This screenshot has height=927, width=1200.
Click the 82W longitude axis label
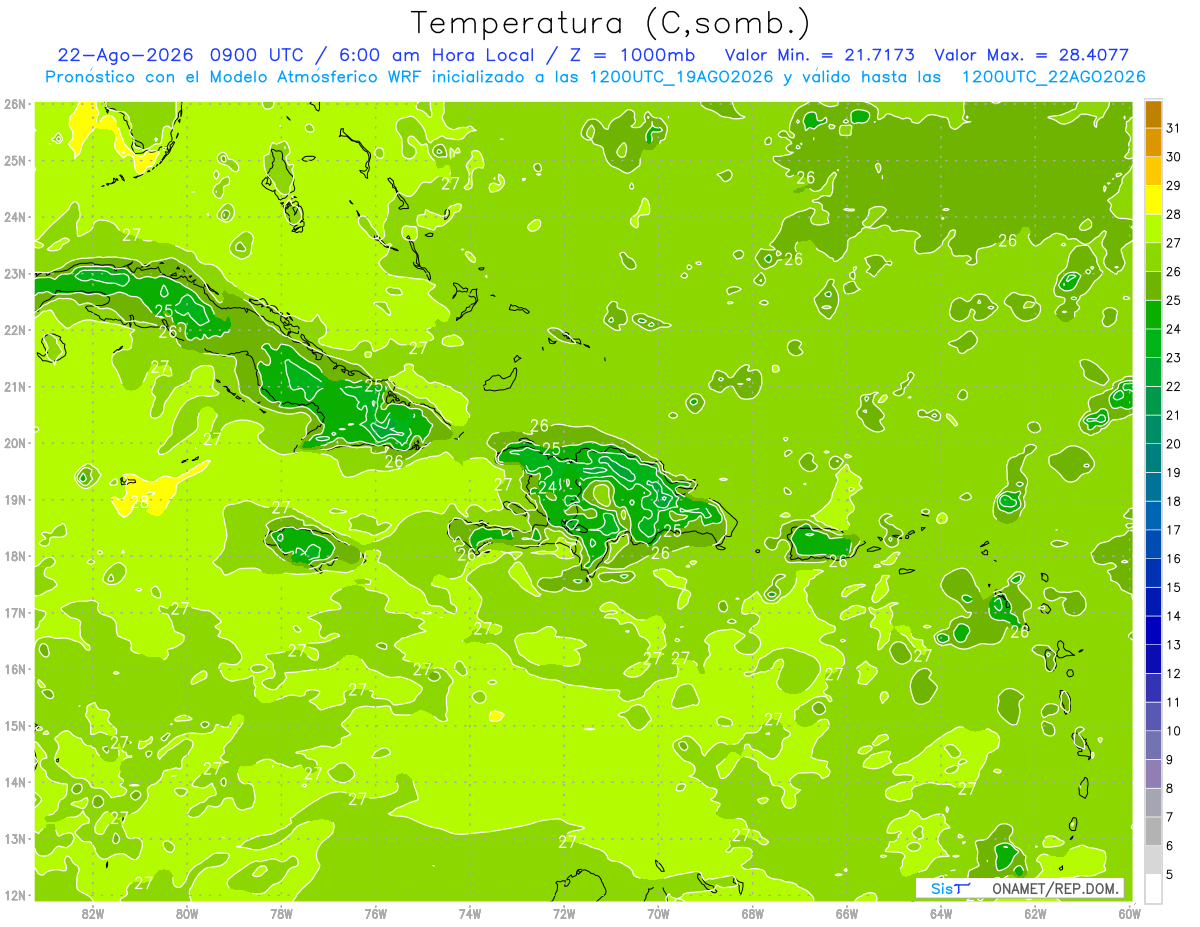click(x=93, y=913)
